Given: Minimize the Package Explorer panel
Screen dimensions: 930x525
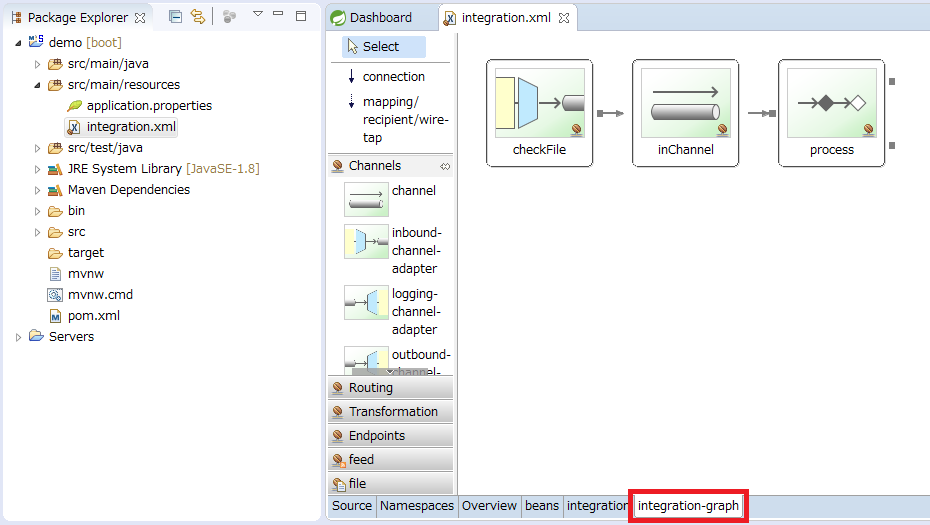Looking at the screenshot, I should point(278,14).
